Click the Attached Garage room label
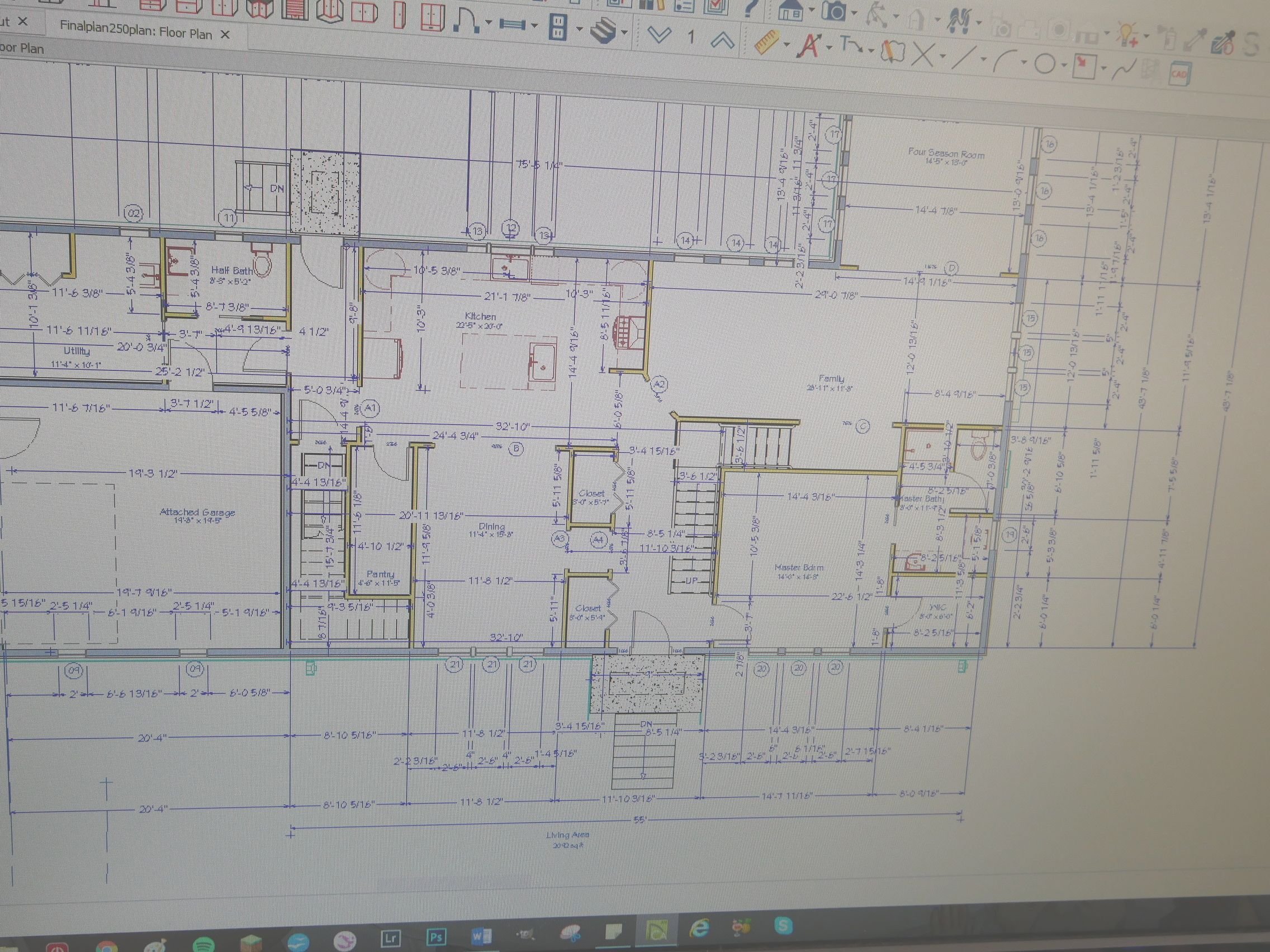The height and width of the screenshot is (952, 1270). (x=197, y=512)
